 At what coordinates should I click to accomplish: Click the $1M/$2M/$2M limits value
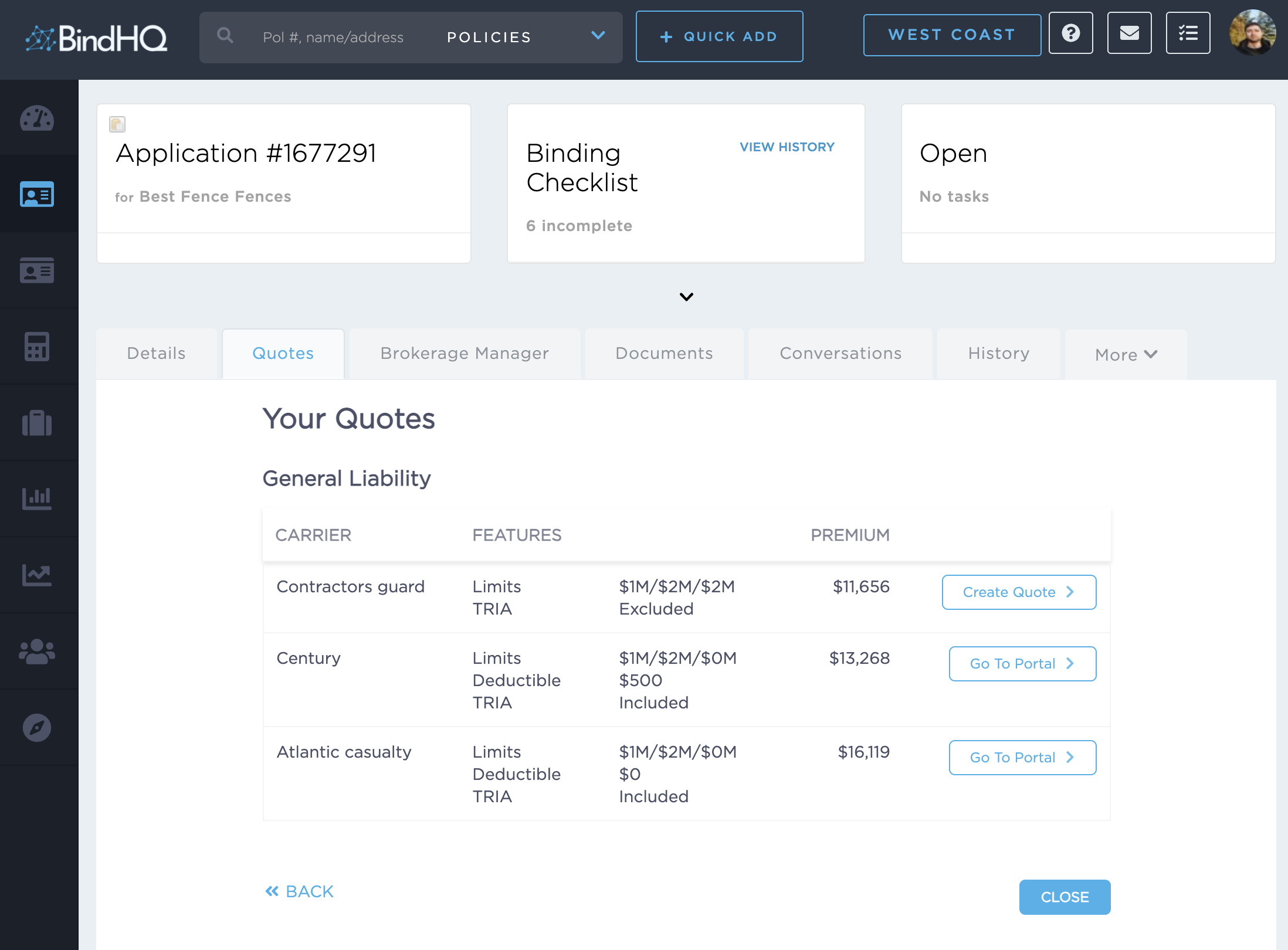(x=677, y=587)
